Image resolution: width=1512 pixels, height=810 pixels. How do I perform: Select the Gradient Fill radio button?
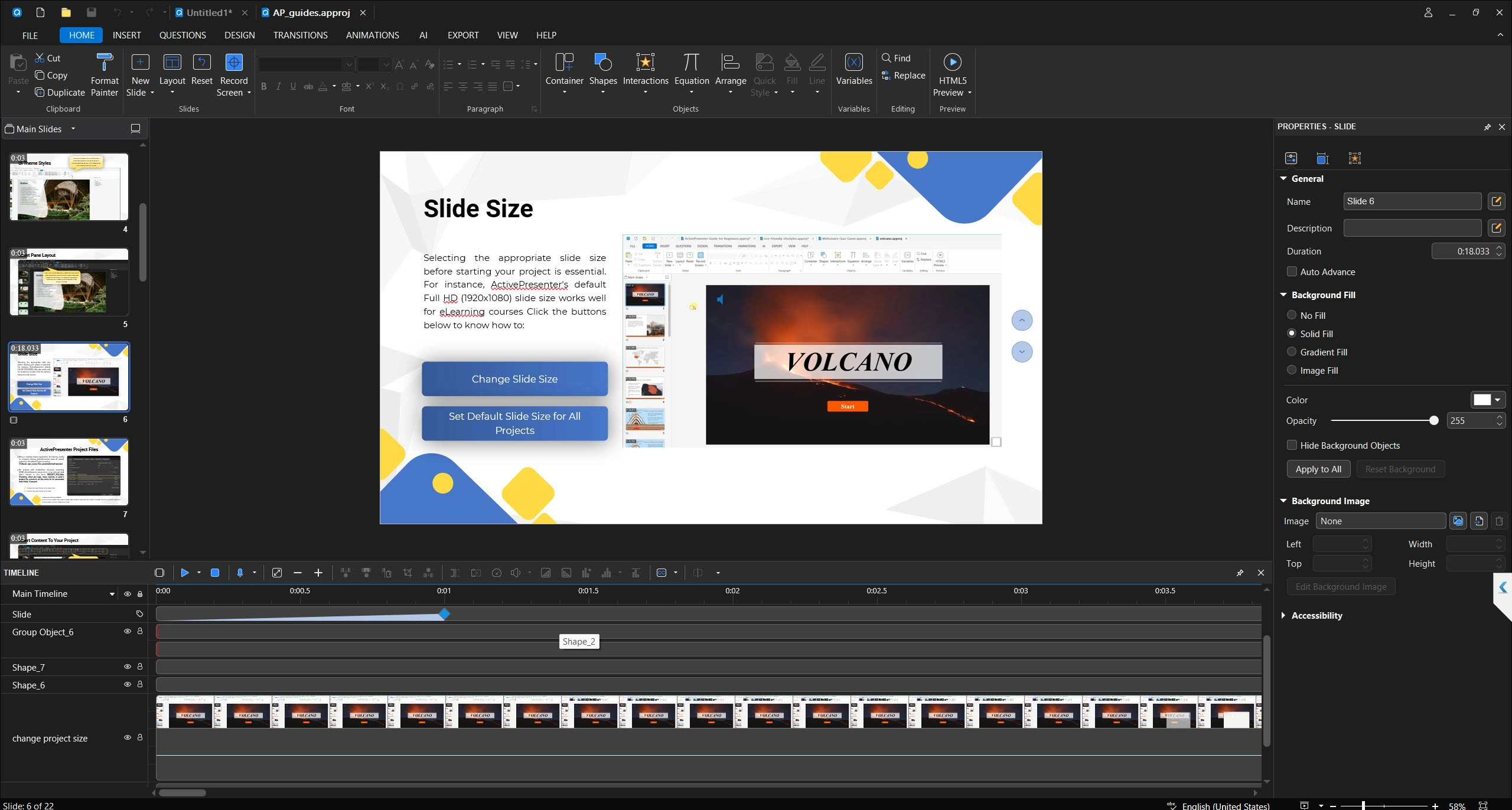point(1292,351)
